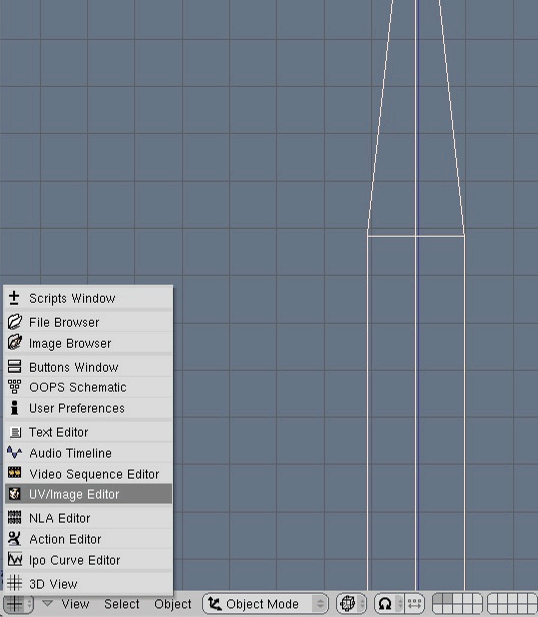Click the Action Editor figure icon
Screen dimensions: 538x617
pyautogui.click(x=15, y=538)
